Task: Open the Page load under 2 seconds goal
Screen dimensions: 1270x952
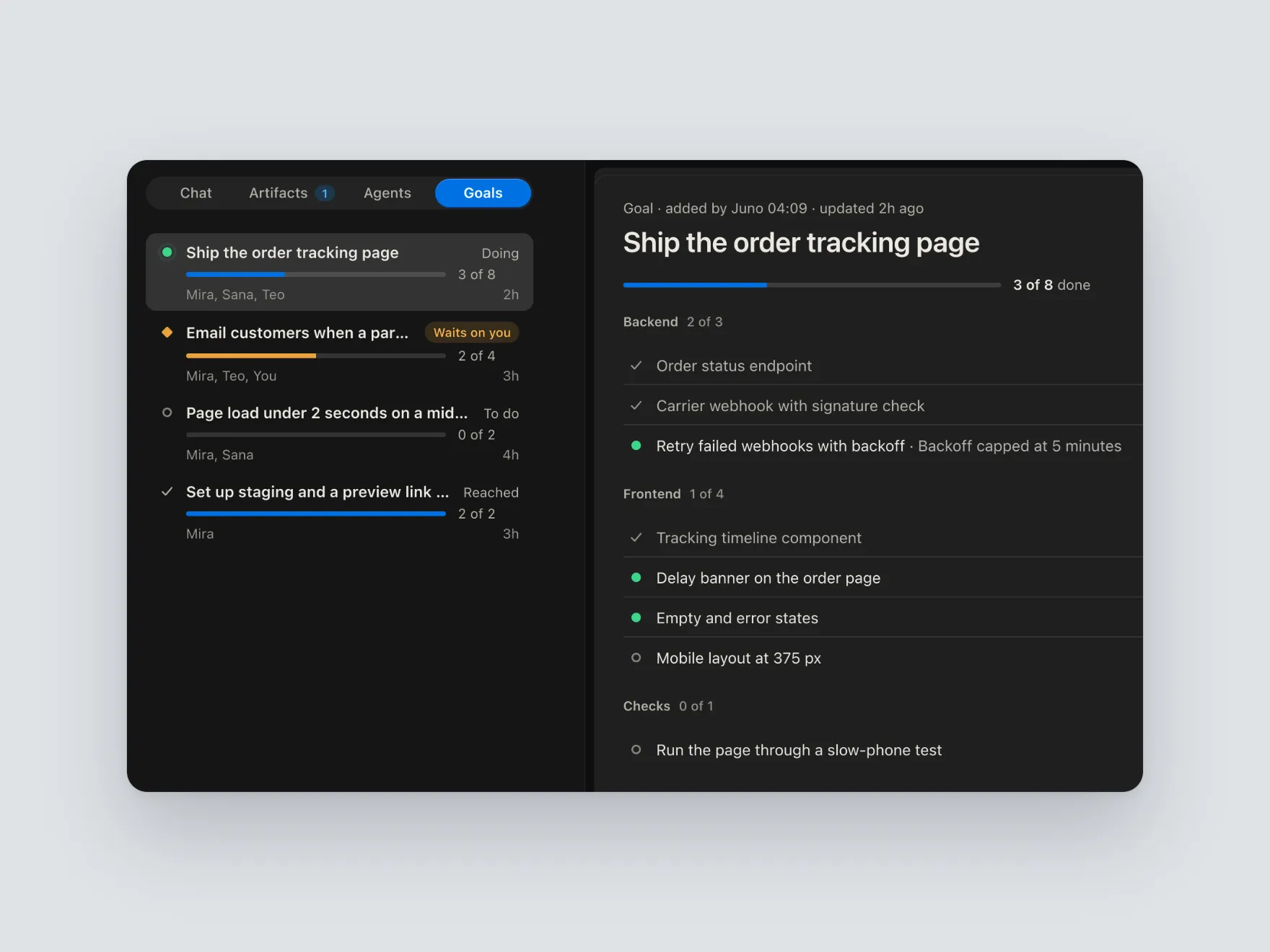Action: coord(339,433)
